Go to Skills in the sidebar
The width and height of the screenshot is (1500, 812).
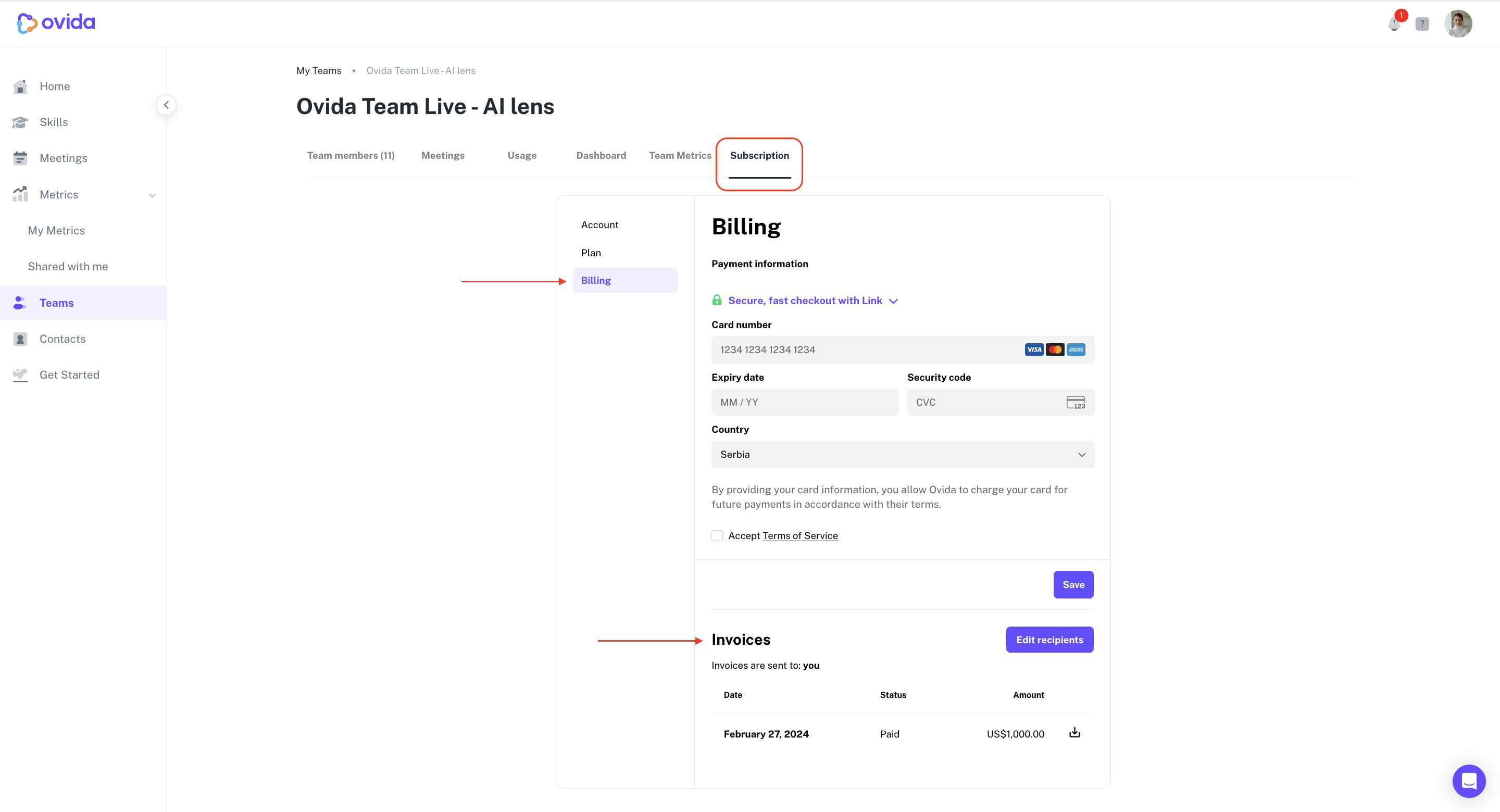[54, 122]
